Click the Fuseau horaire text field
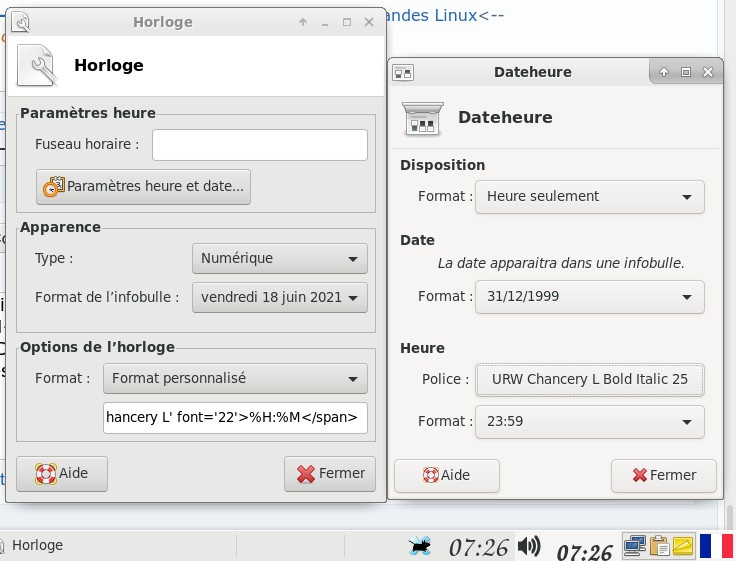Viewport: 736px width, 561px height. tap(260, 145)
